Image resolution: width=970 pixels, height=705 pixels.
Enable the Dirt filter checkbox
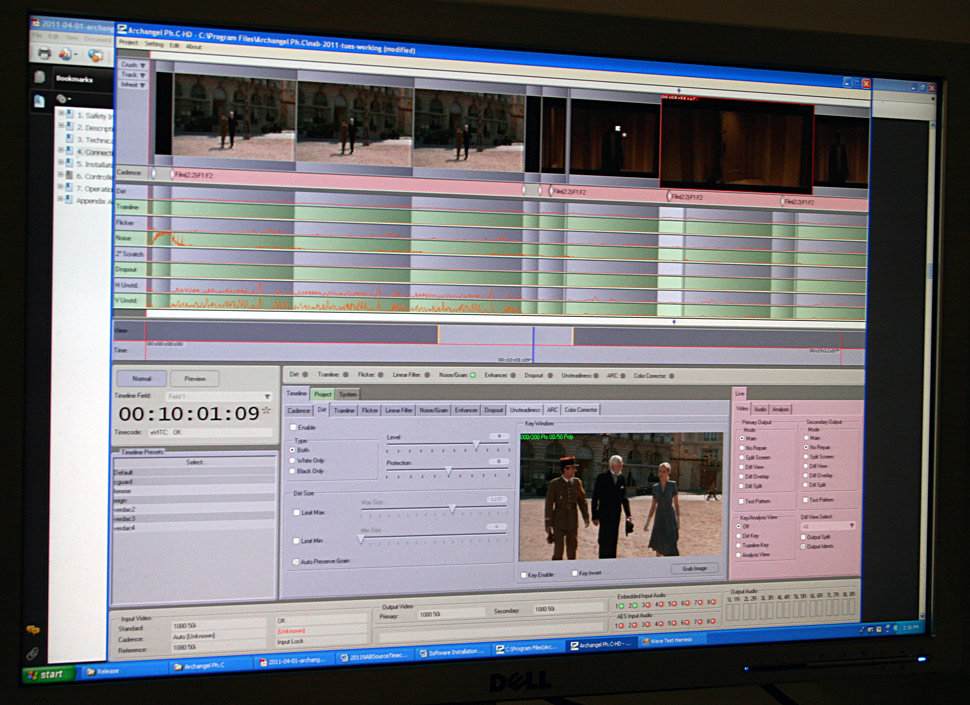coord(293,427)
